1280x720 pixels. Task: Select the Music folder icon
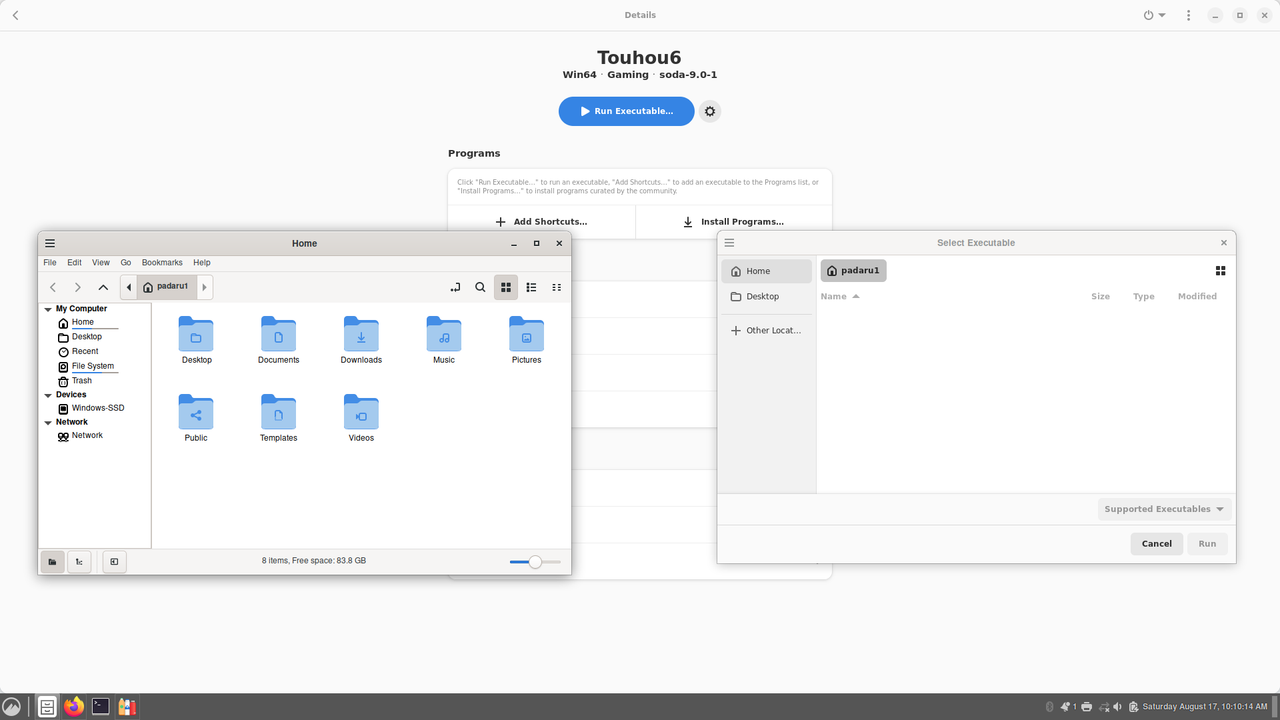click(x=444, y=340)
